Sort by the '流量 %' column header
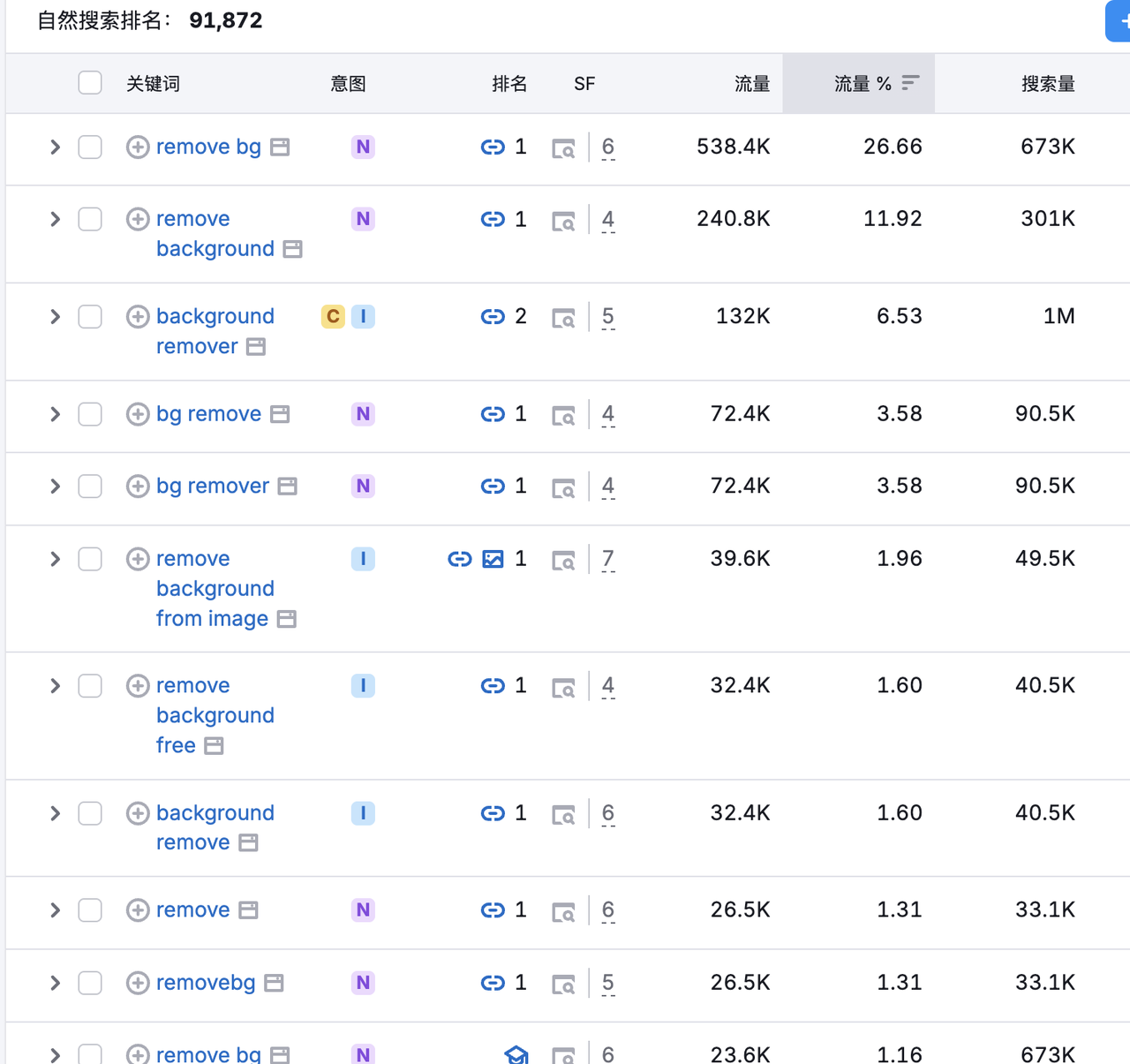The height and width of the screenshot is (1064, 1130). [863, 84]
